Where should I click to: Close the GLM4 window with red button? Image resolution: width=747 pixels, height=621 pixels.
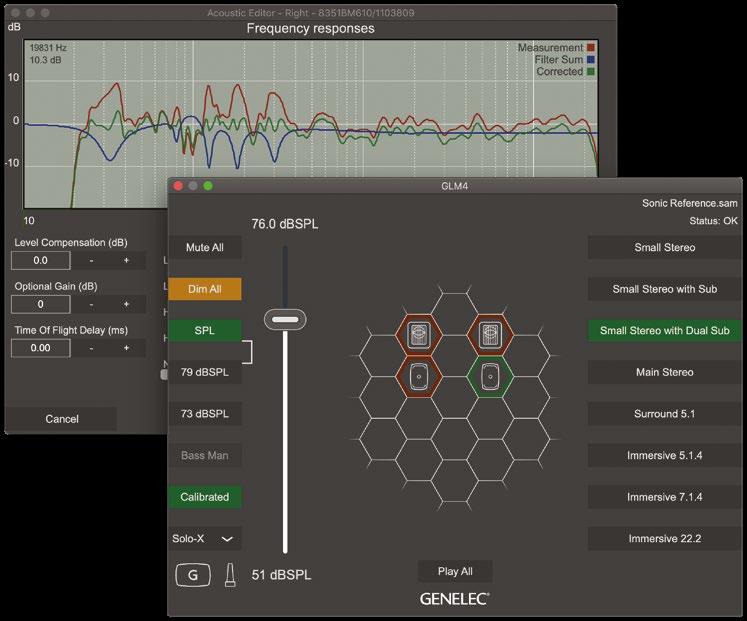coord(178,186)
